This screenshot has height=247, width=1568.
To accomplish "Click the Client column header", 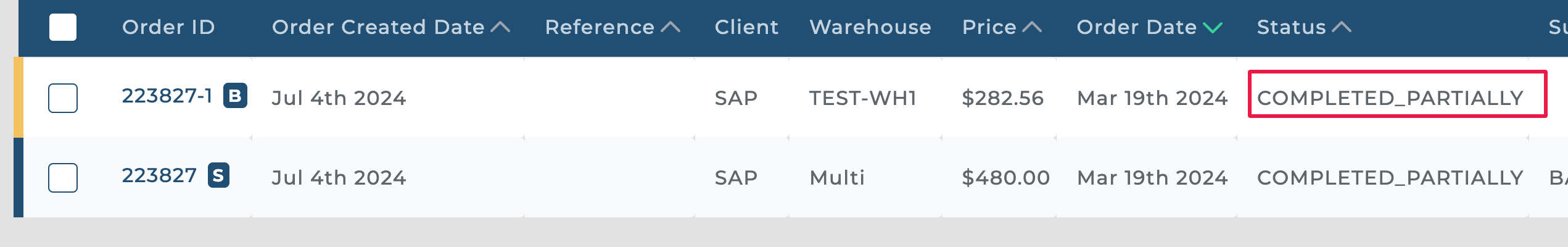I will pyautogui.click(x=746, y=27).
